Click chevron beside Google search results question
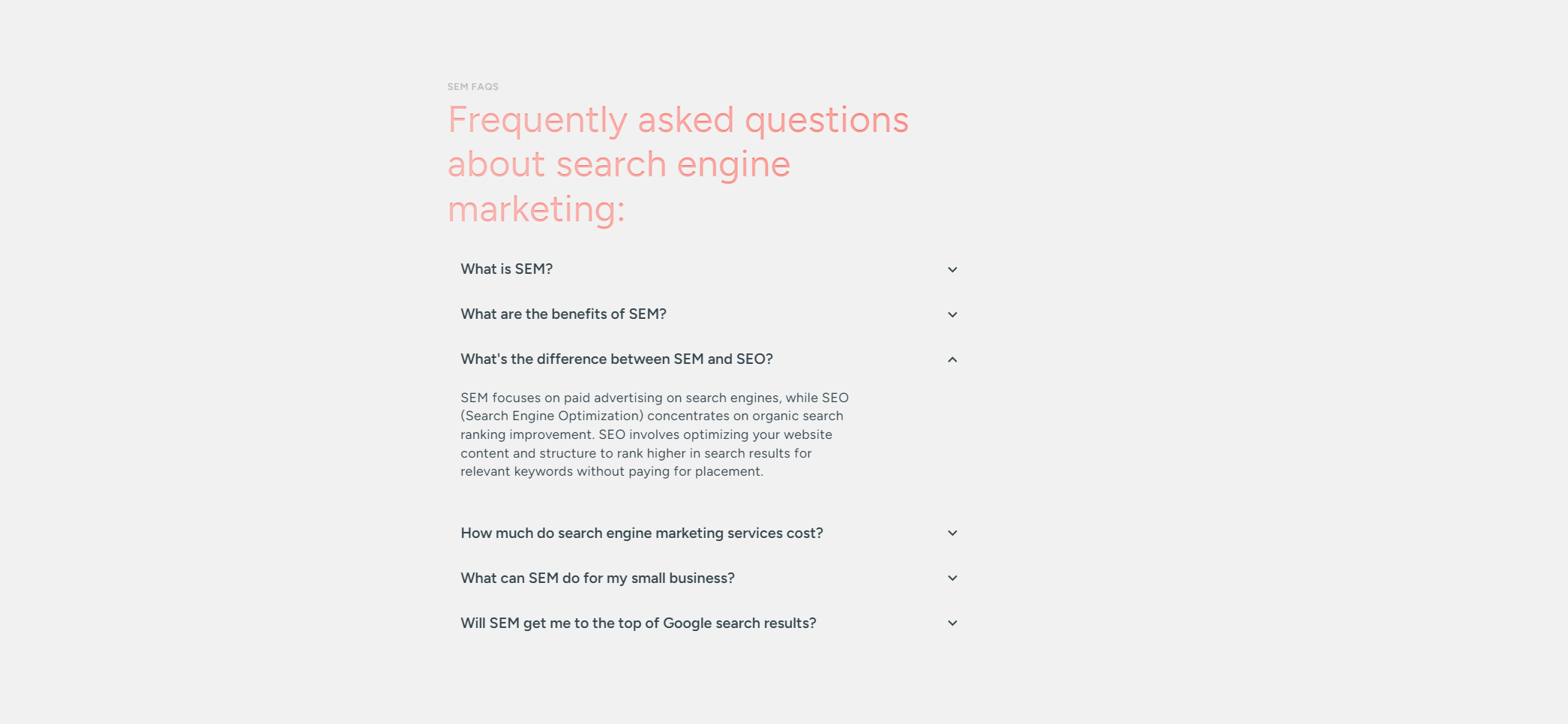The width and height of the screenshot is (1568, 724). coord(952,623)
